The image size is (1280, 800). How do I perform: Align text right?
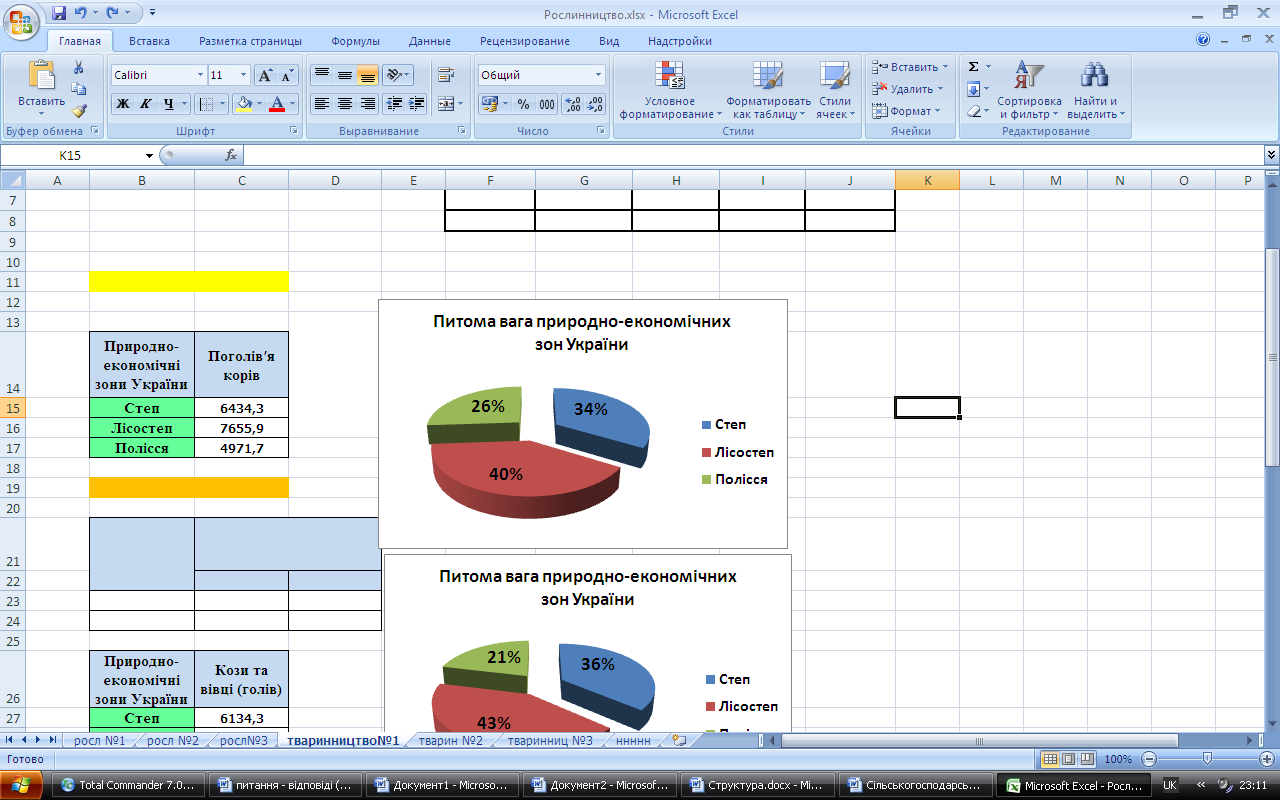pyautogui.click(x=367, y=104)
